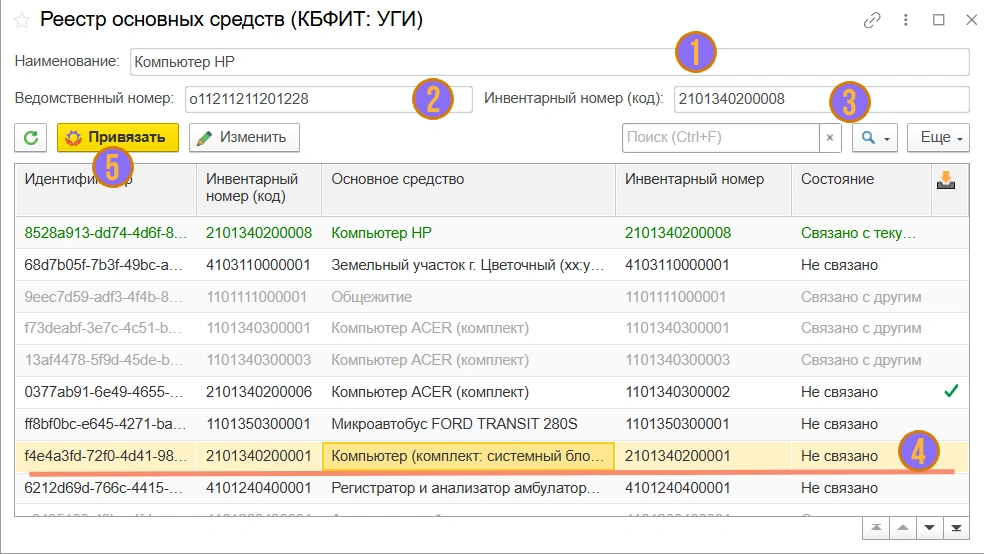Select the green Компьютер HP row

pos(492,233)
